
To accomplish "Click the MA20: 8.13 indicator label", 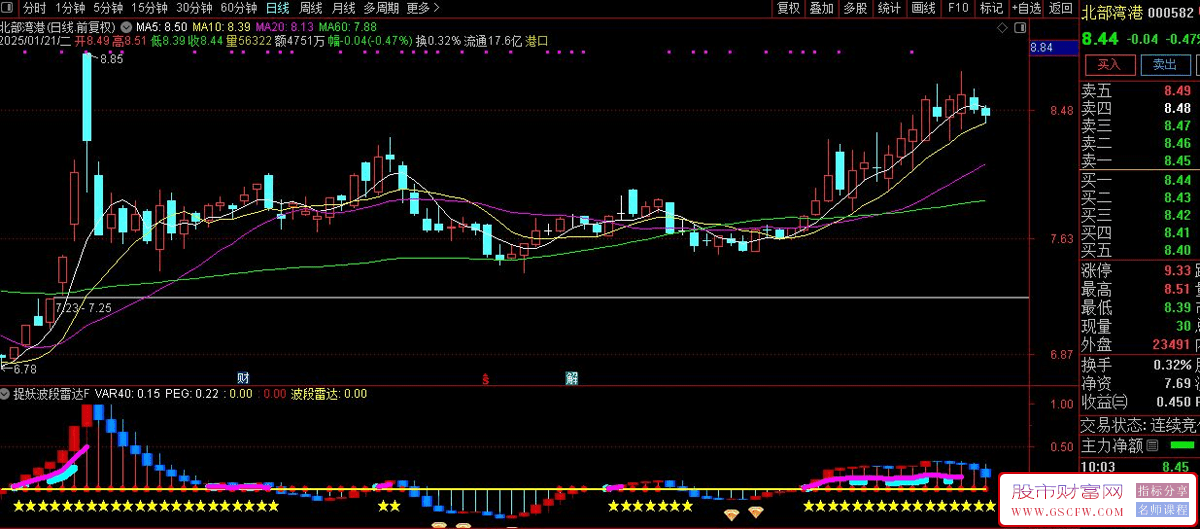I will point(285,27).
